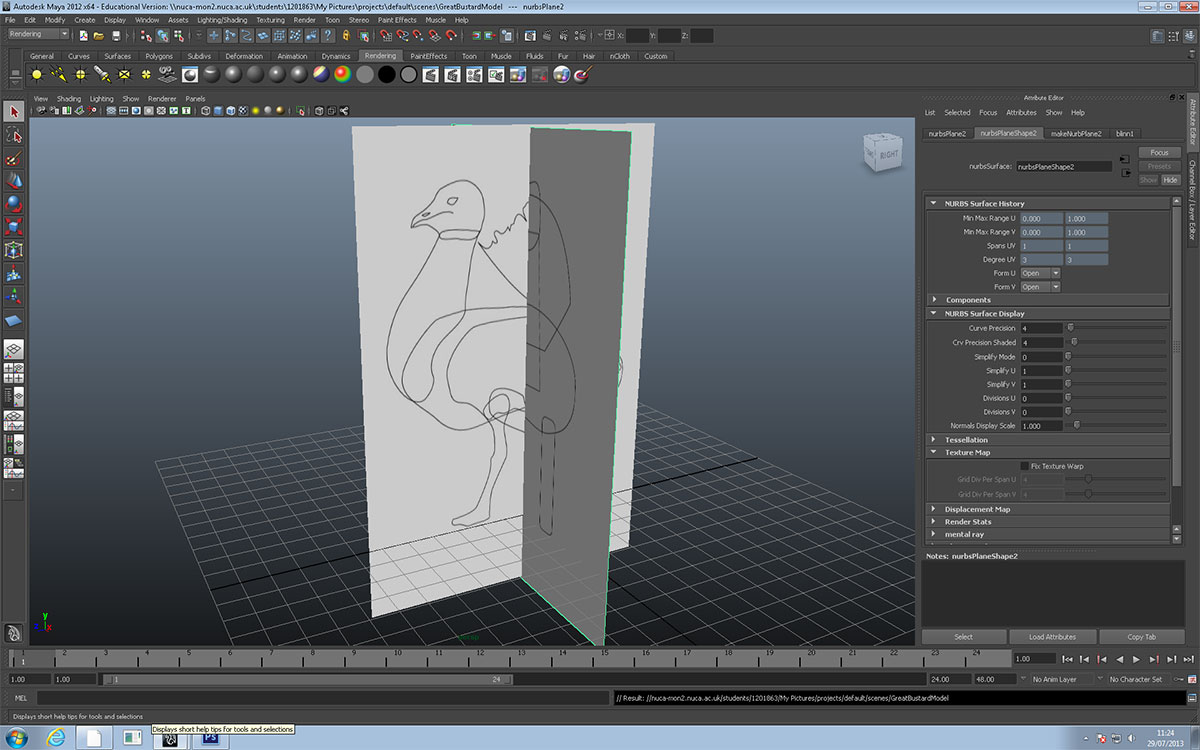Click the Curve Precision slider
This screenshot has height=750, width=1200.
coord(1115,328)
